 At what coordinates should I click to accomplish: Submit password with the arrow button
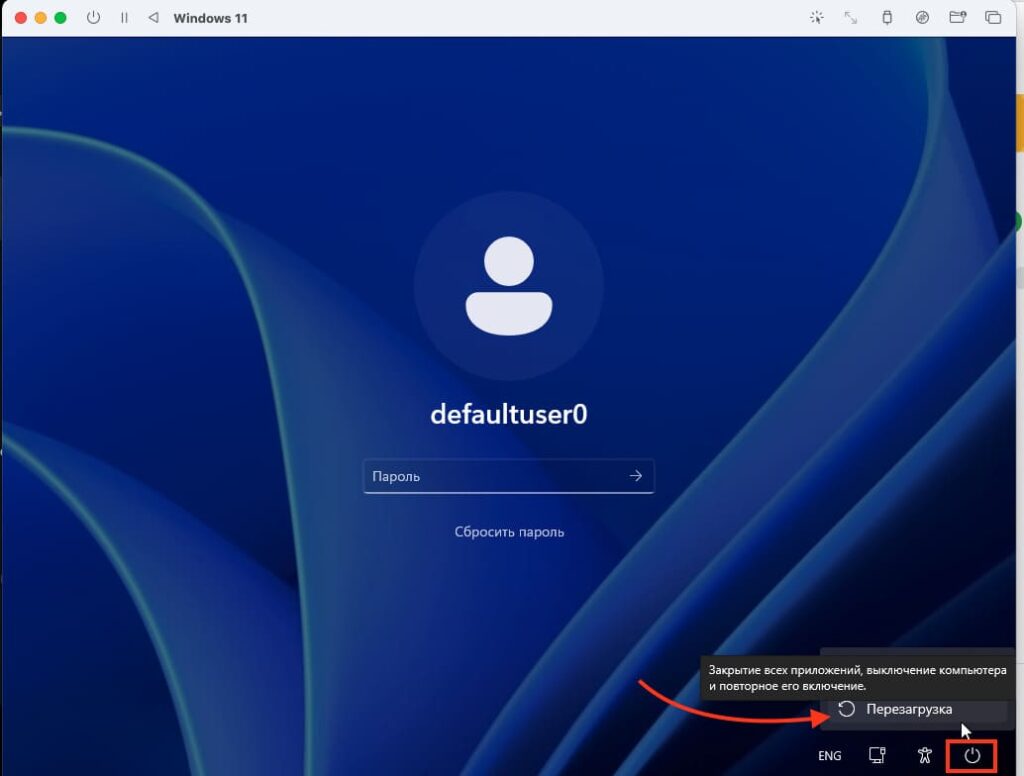coord(636,477)
